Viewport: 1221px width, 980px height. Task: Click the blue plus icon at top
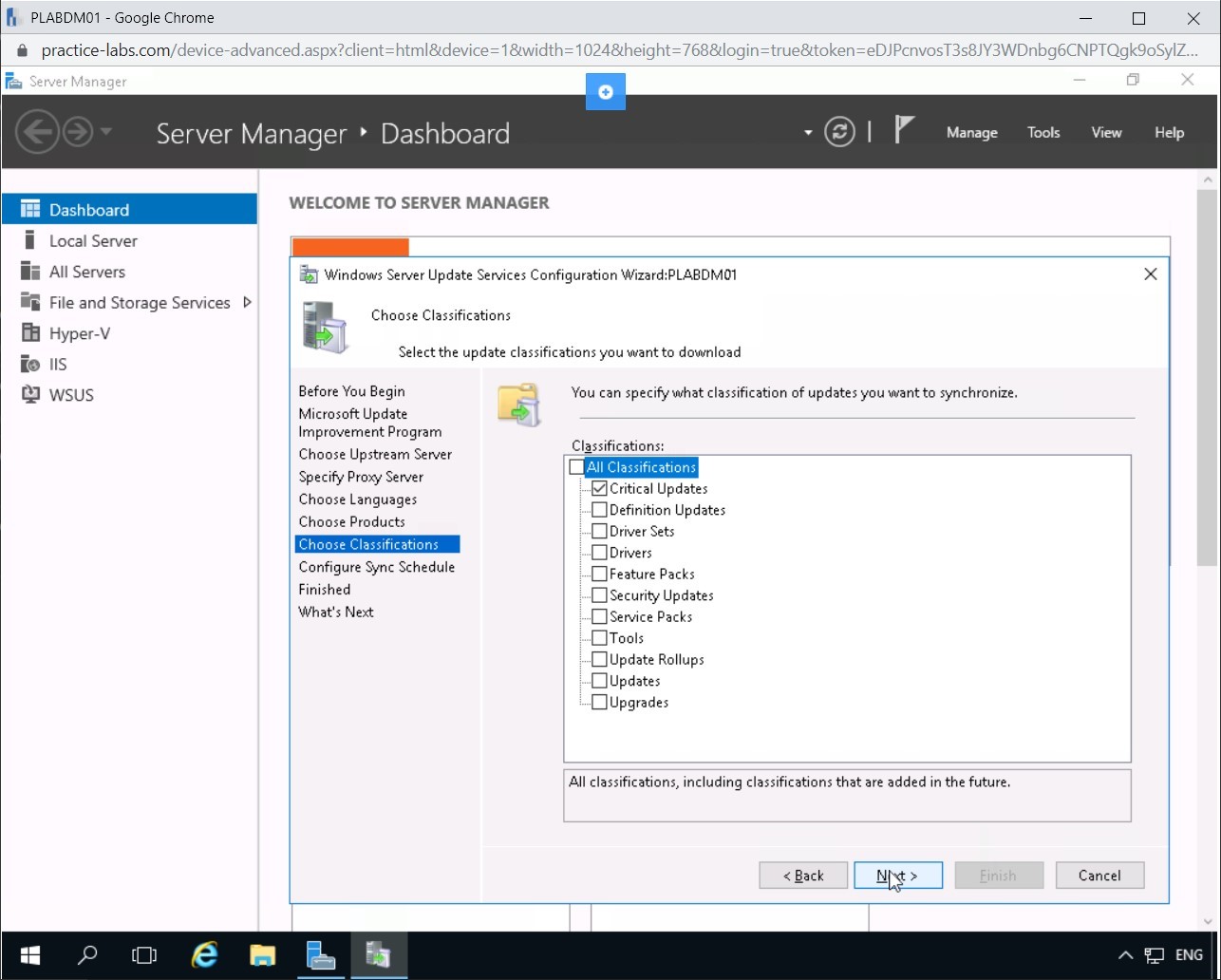coord(606,92)
